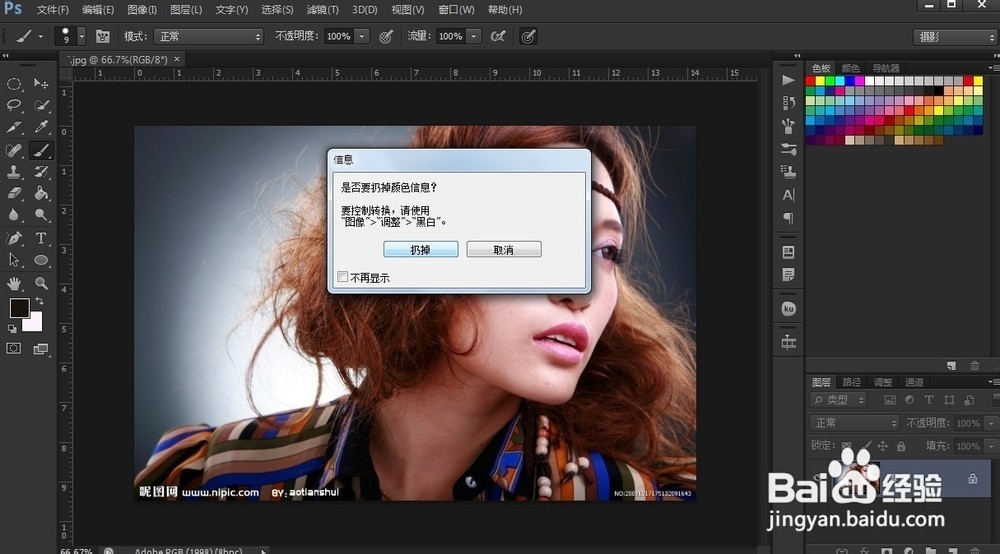This screenshot has width=1000, height=554.
Task: Select the Eyedropper tool
Action: tap(41, 127)
